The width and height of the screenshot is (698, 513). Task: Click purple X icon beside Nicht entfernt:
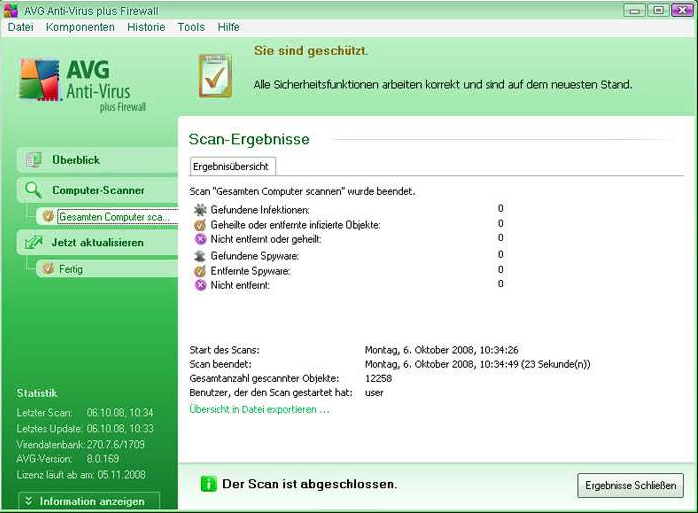tap(200, 285)
